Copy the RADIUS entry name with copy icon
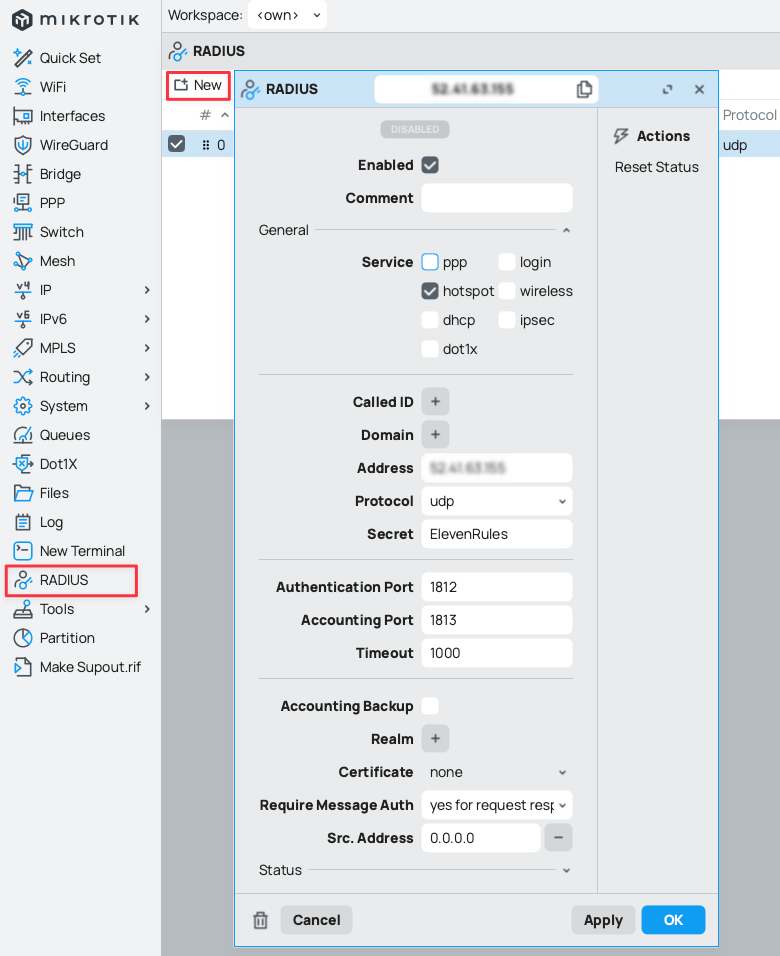This screenshot has width=780, height=956. (584, 89)
